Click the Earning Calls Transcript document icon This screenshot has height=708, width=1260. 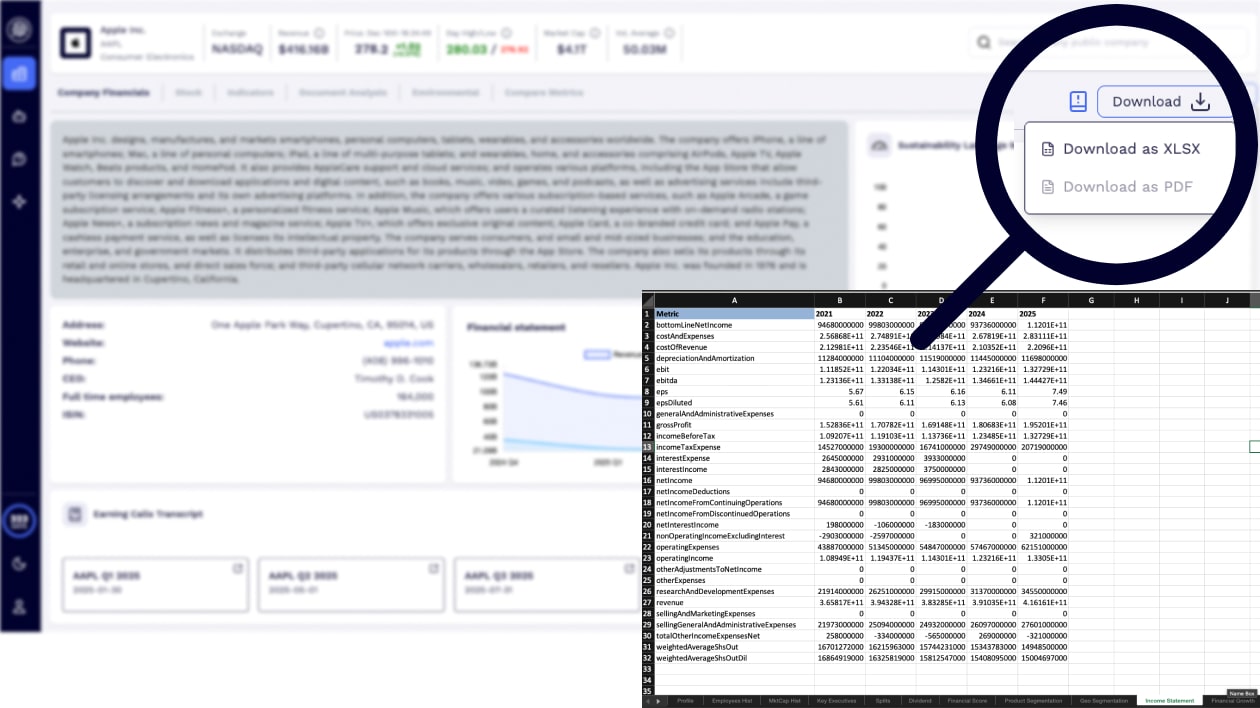pyautogui.click(x=75, y=515)
